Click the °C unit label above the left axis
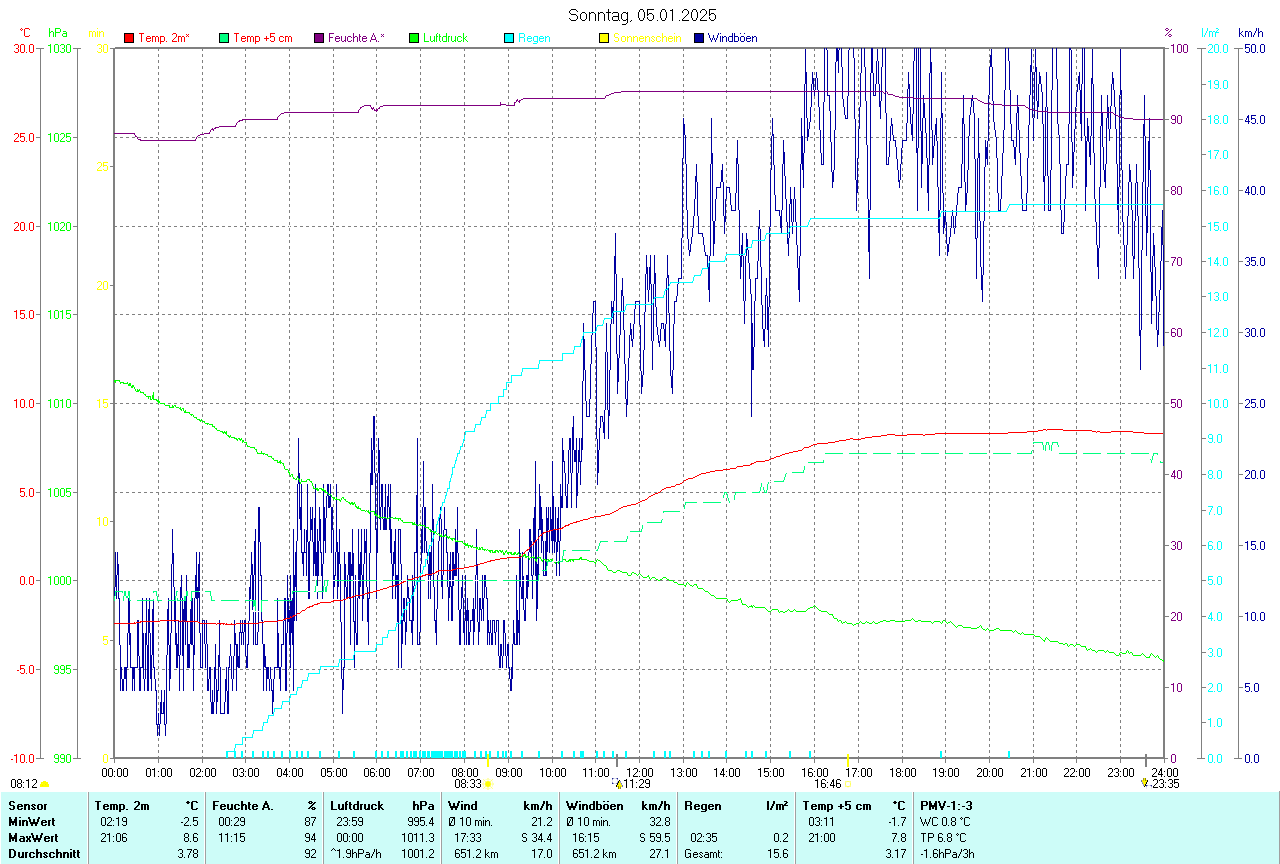This screenshot has height=864, width=1280. (x=27, y=33)
